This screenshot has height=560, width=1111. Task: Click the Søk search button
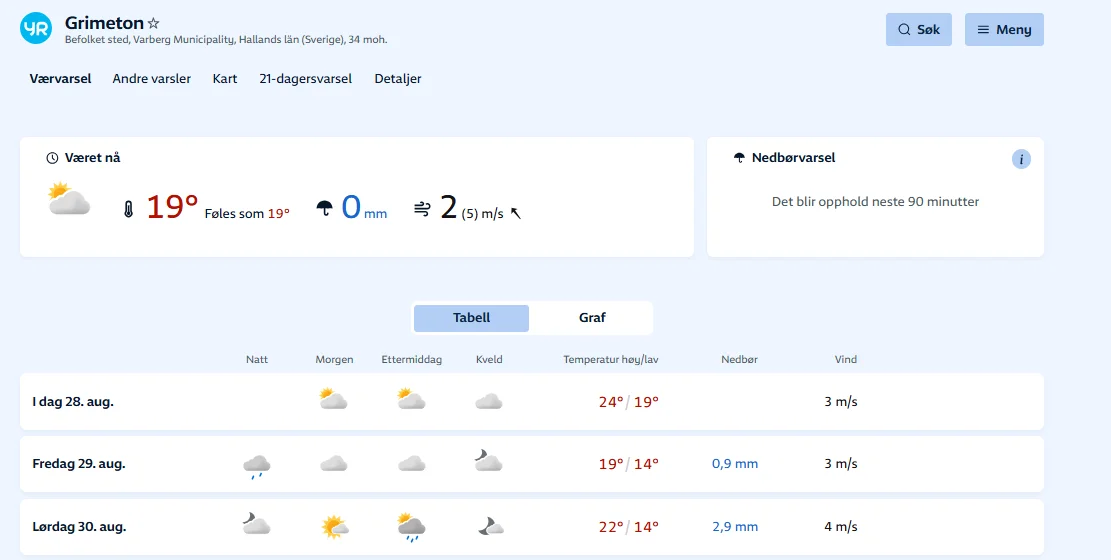[x=918, y=30]
